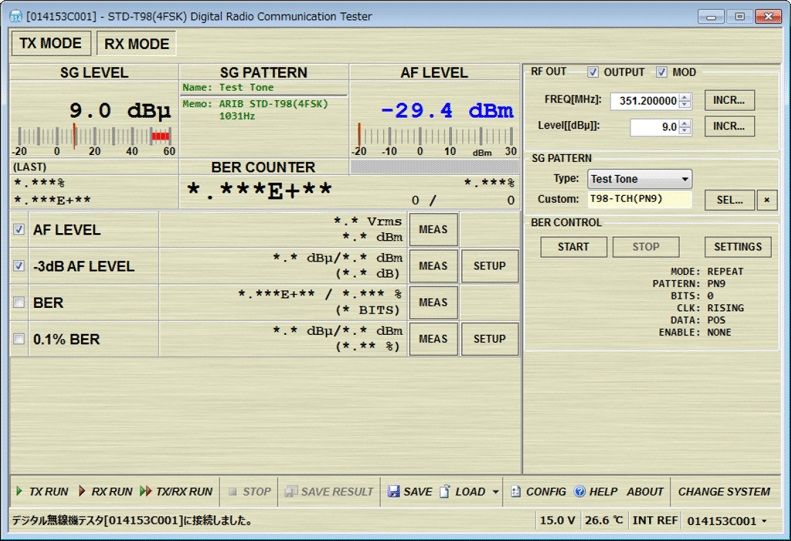Open the SG Pattern Type dropdown
Screen dimensions: 791x541
point(638,179)
